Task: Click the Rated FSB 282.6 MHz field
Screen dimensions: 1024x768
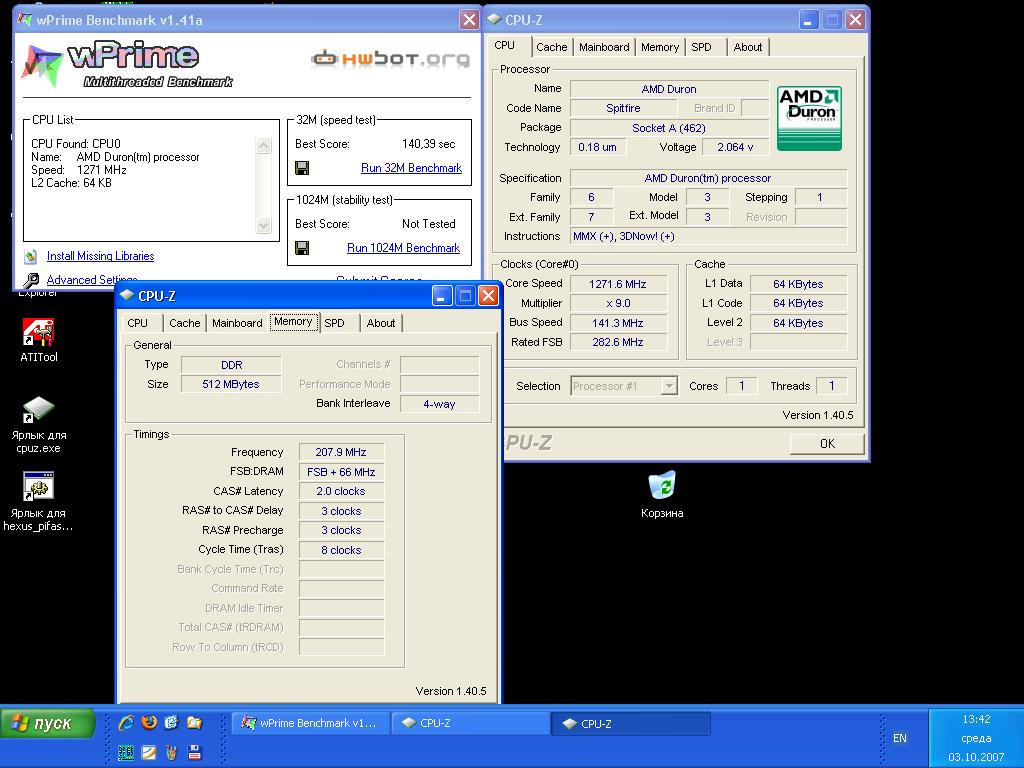Action: click(x=618, y=342)
